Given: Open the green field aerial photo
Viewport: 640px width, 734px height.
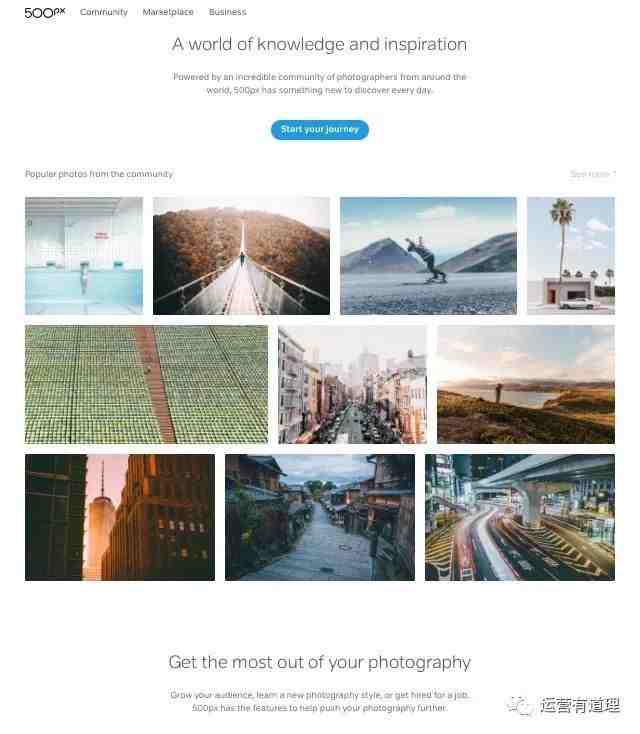Looking at the screenshot, I should point(147,384).
